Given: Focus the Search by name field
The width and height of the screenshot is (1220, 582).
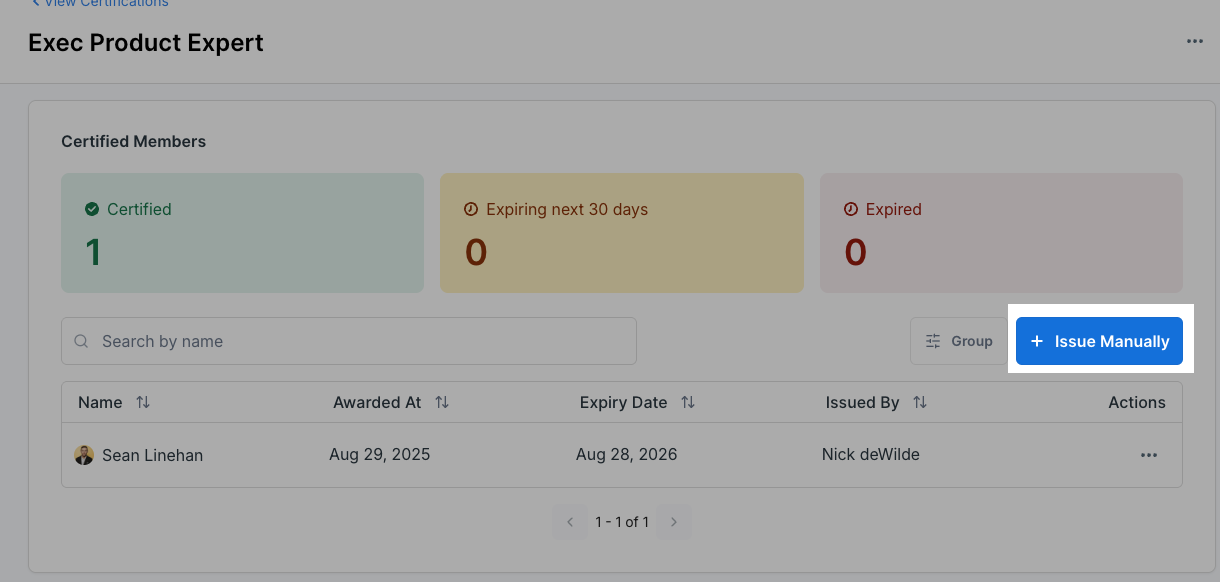Looking at the screenshot, I should pos(360,341).
